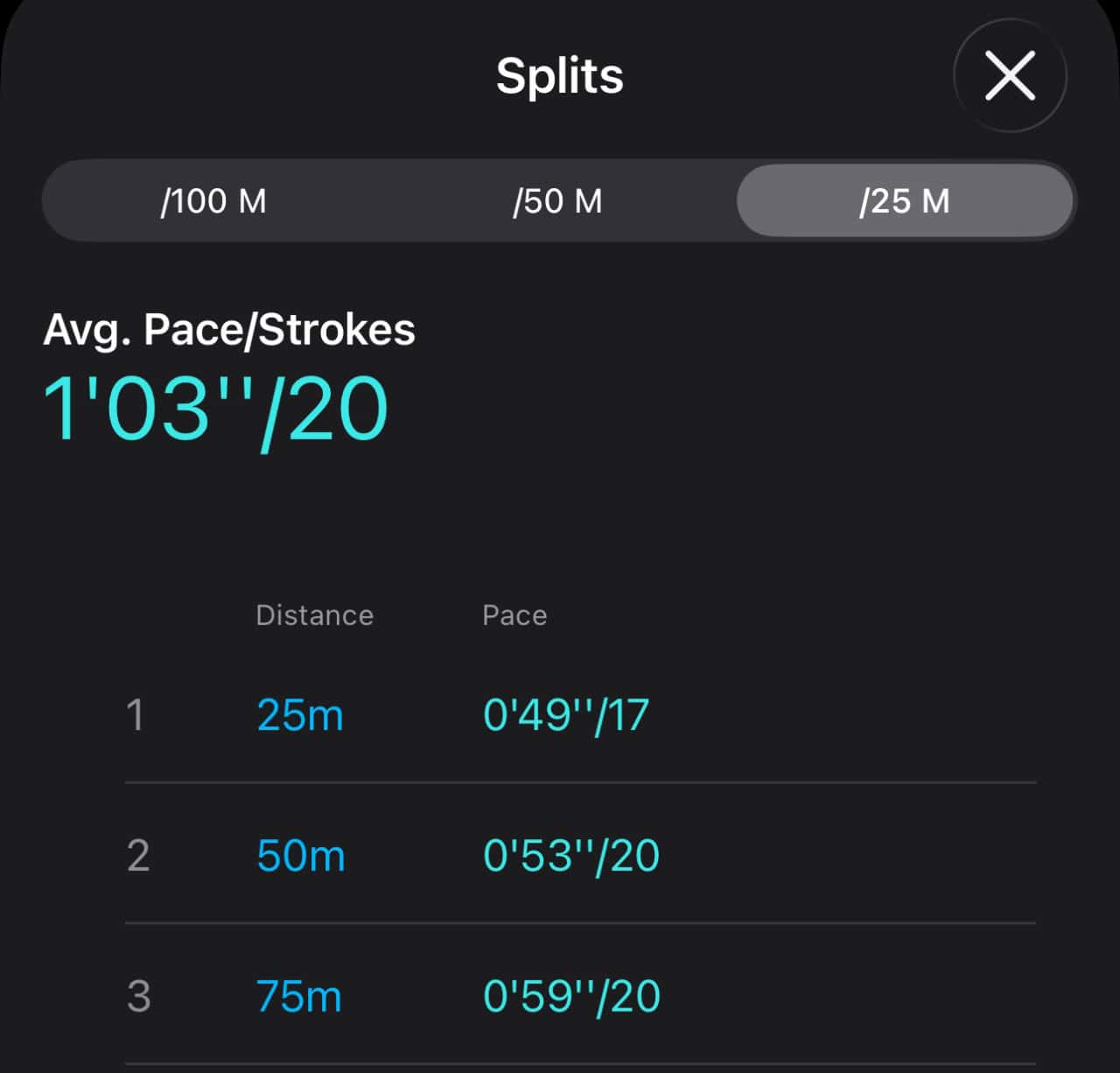Select the /50 M splits tab
Image resolution: width=1120 pixels, height=1073 pixels.
coord(557,201)
